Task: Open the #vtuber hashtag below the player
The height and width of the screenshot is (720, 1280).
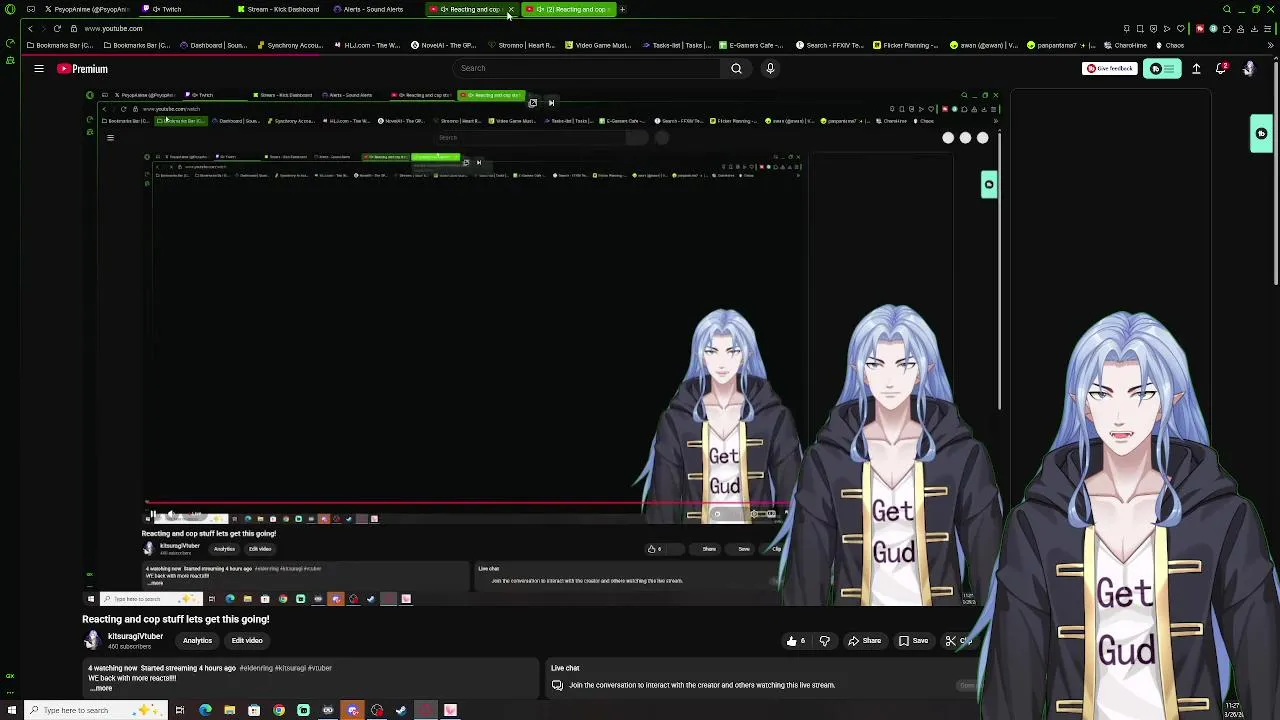Action: click(x=319, y=668)
